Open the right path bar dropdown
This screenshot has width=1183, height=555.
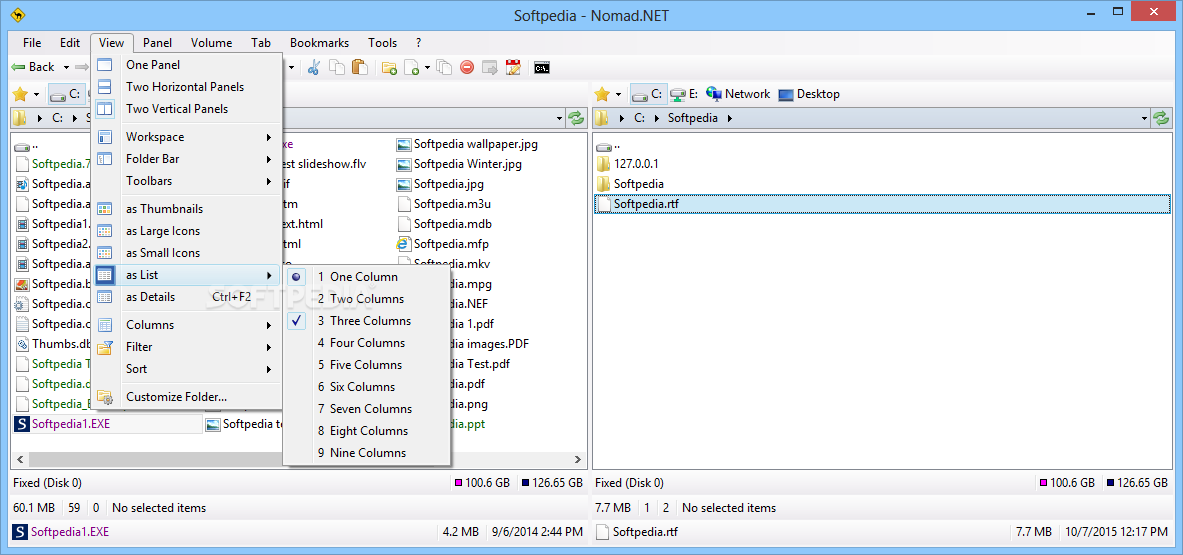[x=1145, y=118]
